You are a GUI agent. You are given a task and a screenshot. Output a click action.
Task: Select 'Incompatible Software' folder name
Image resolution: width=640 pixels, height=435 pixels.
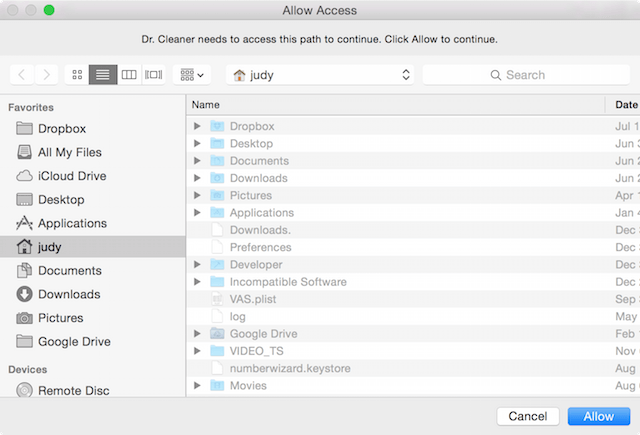pyautogui.click(x=288, y=282)
